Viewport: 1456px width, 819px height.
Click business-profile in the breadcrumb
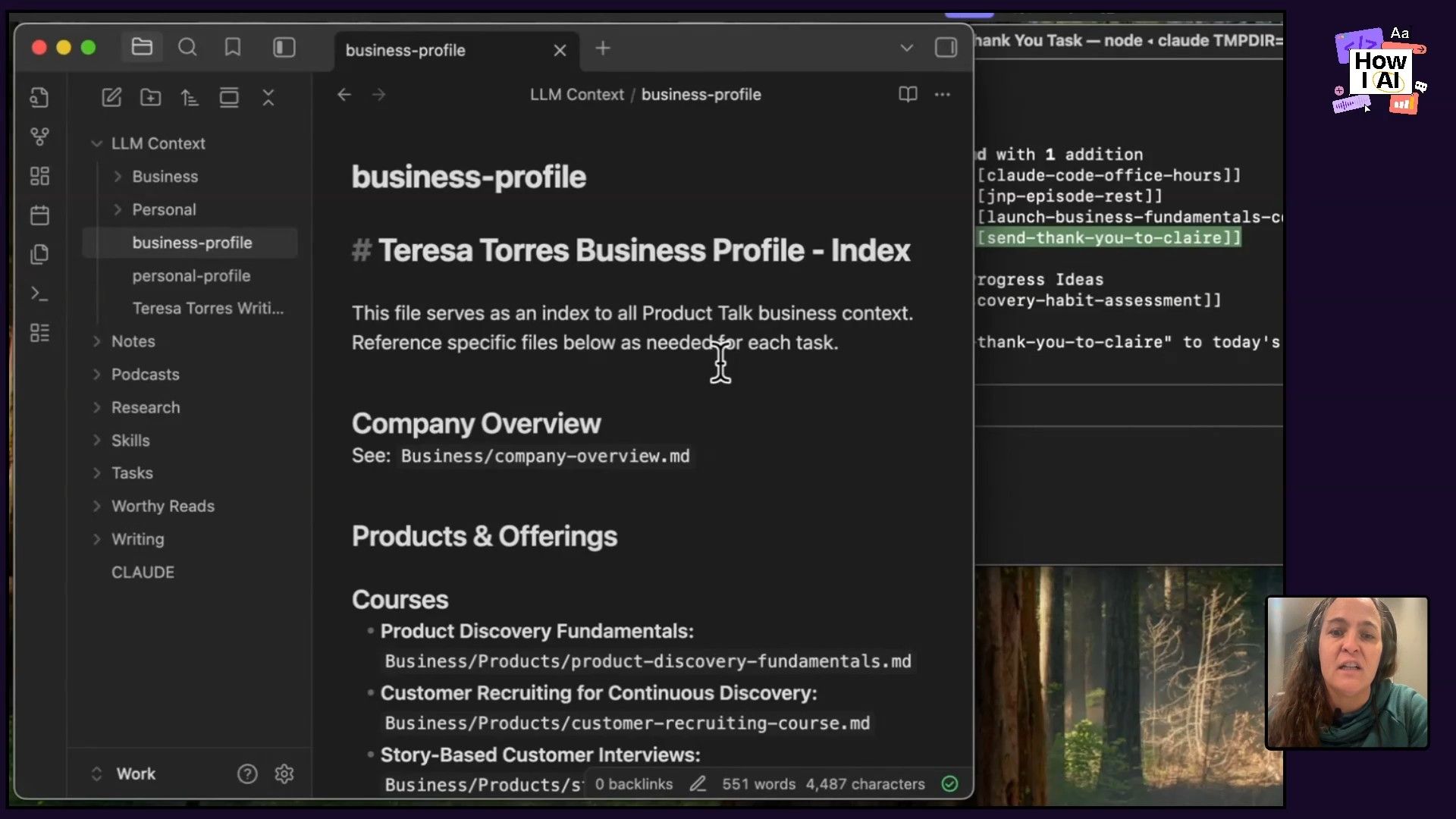701,95
